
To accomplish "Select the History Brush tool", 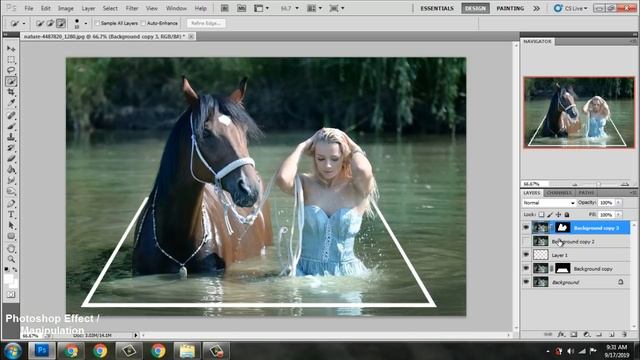I will click(x=11, y=148).
